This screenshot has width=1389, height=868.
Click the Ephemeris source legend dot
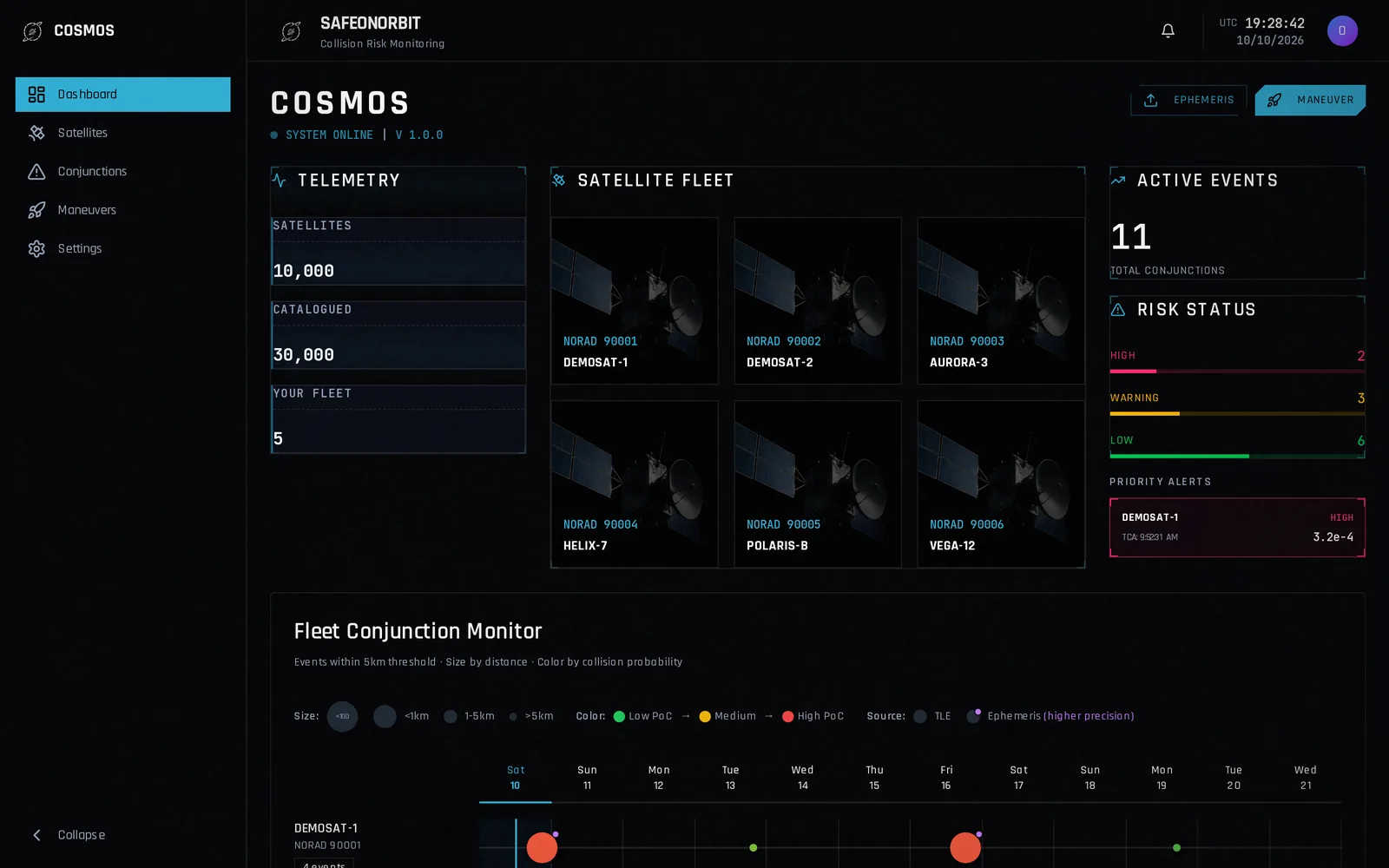[x=973, y=717]
